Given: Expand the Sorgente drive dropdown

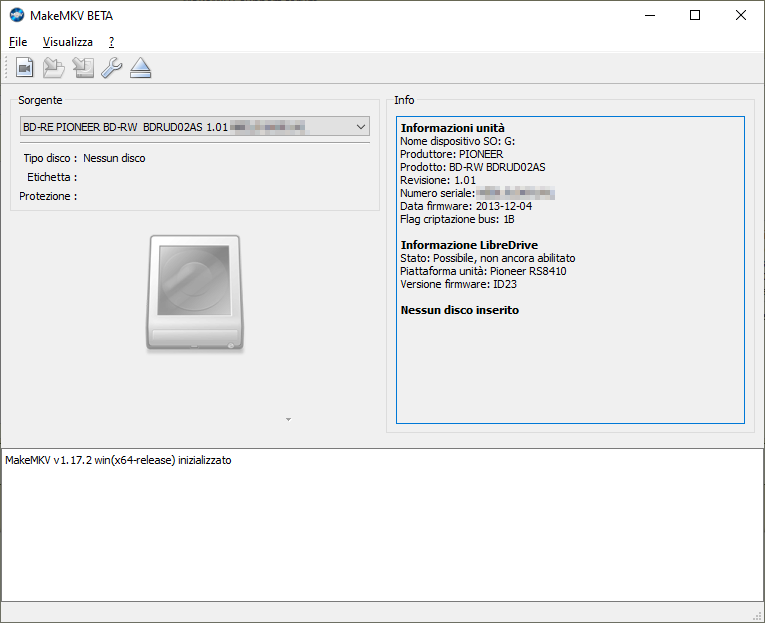Looking at the screenshot, I should pos(195,127).
